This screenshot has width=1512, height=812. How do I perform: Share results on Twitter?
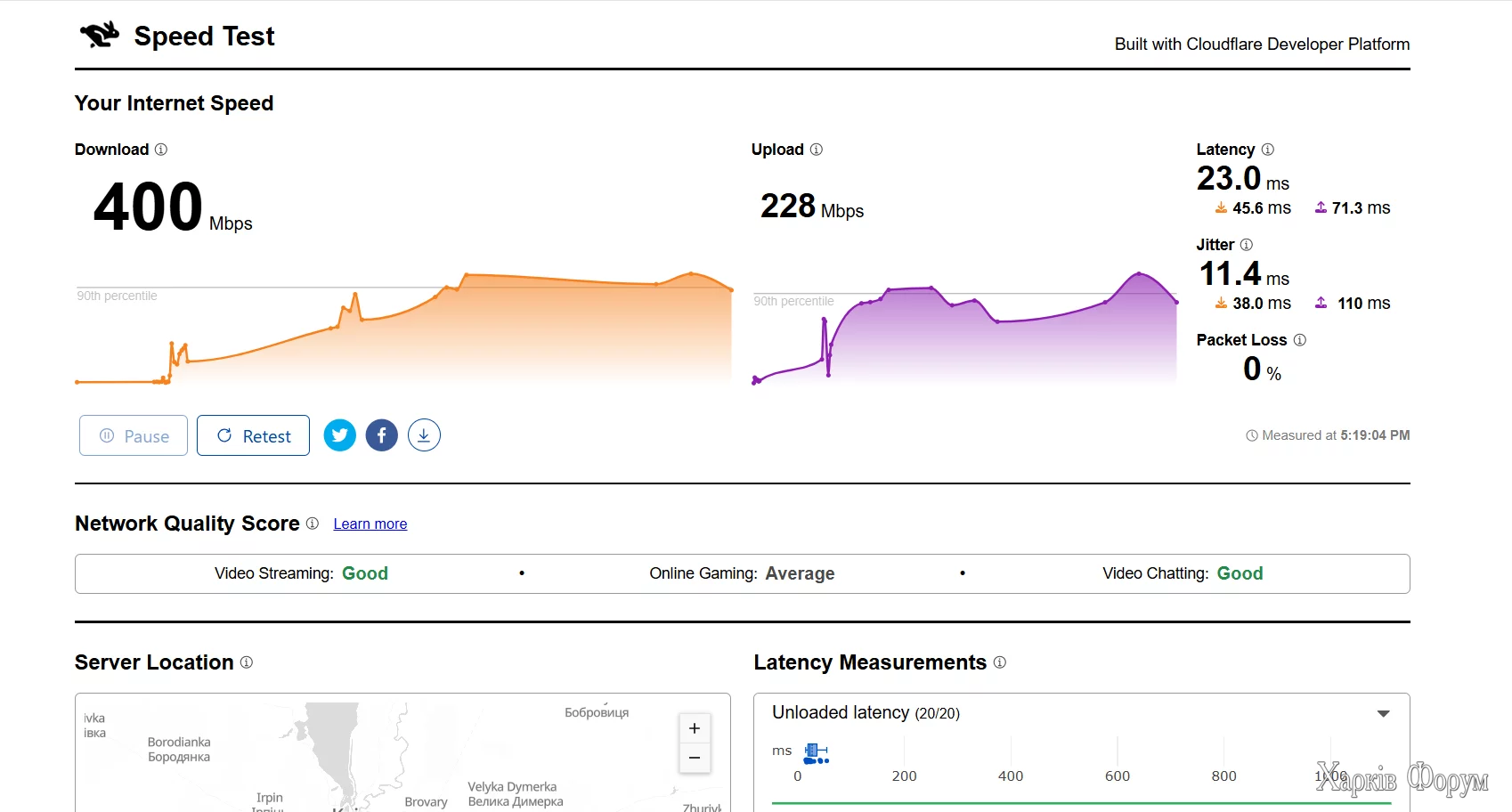[339, 435]
